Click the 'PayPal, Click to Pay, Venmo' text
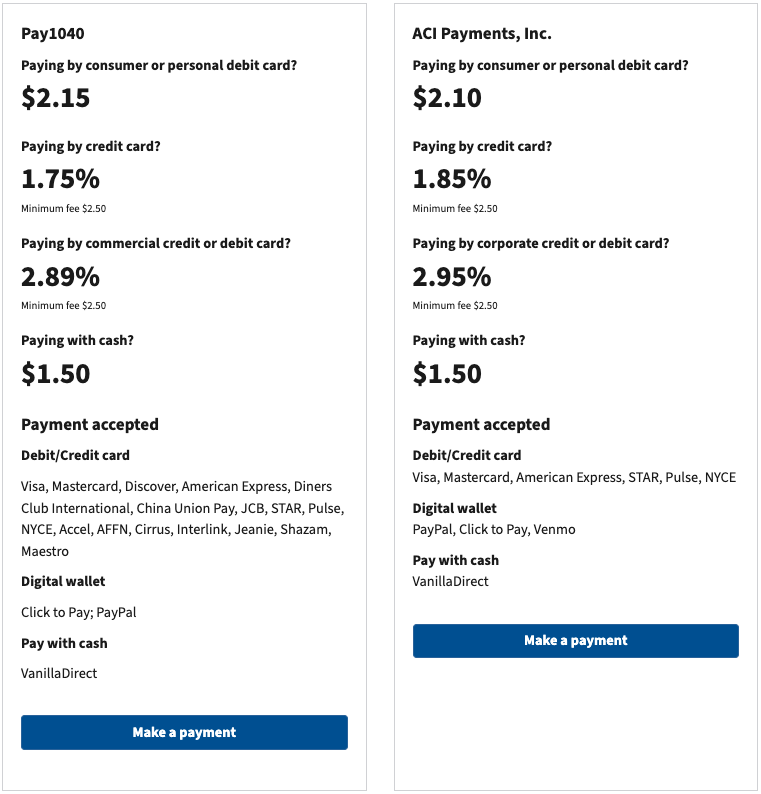Screen dimensions: 761x794 point(494,529)
